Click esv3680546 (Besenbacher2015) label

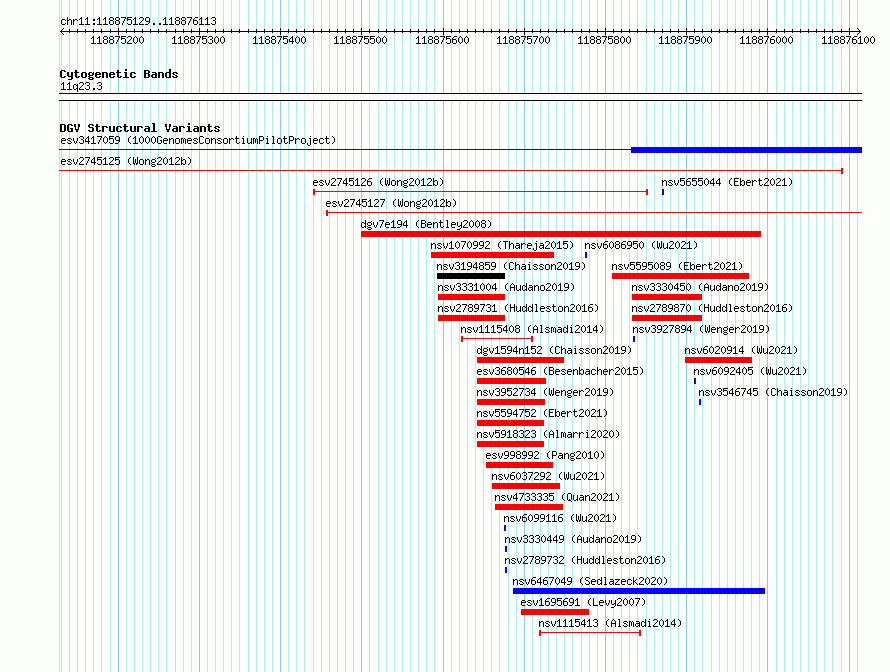(x=560, y=371)
